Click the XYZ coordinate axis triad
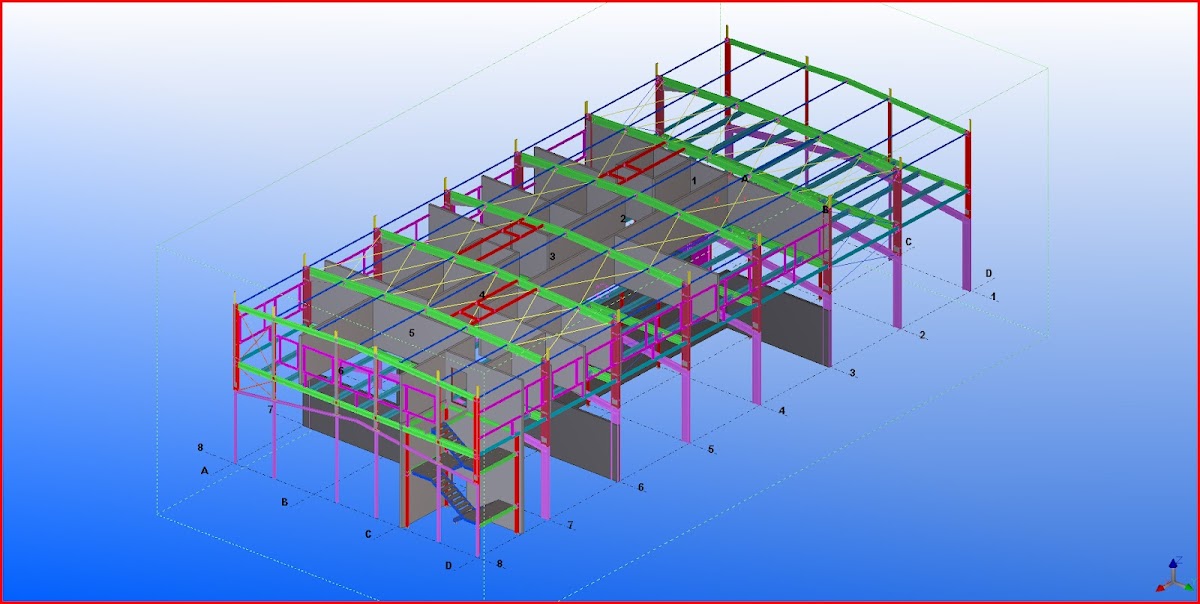 [1171, 580]
